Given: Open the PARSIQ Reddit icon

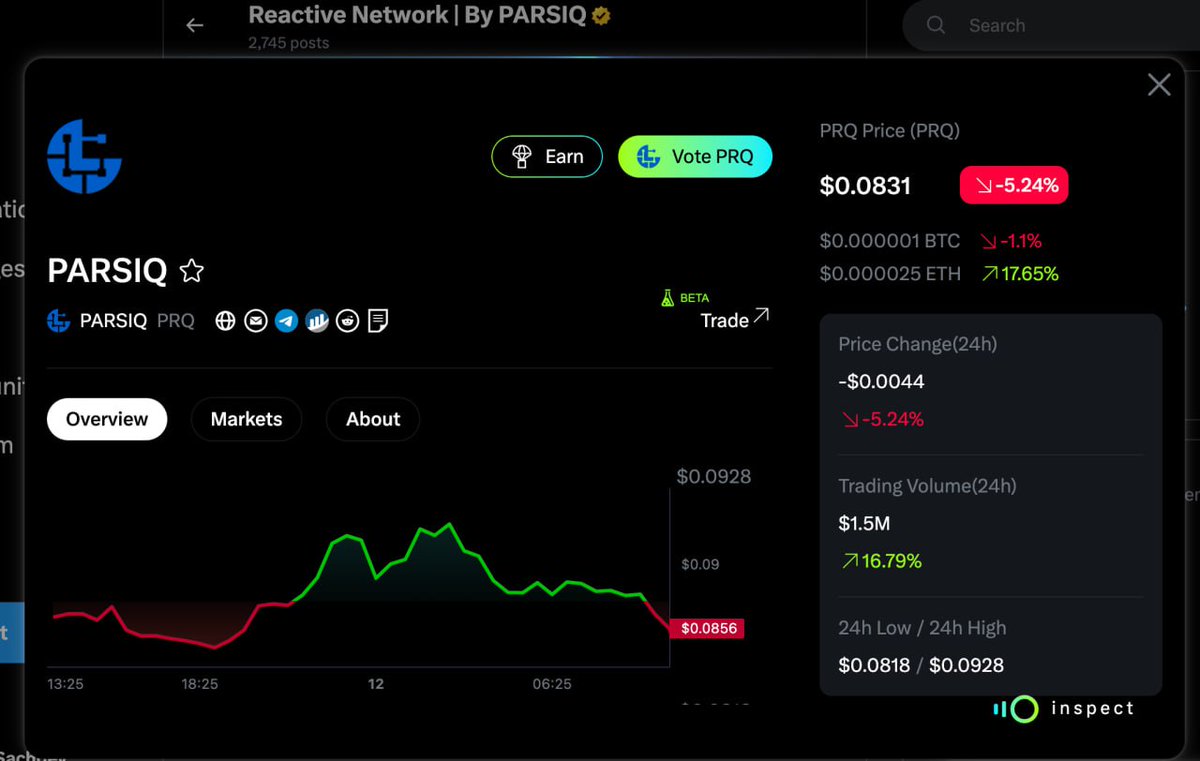Looking at the screenshot, I should coord(347,321).
